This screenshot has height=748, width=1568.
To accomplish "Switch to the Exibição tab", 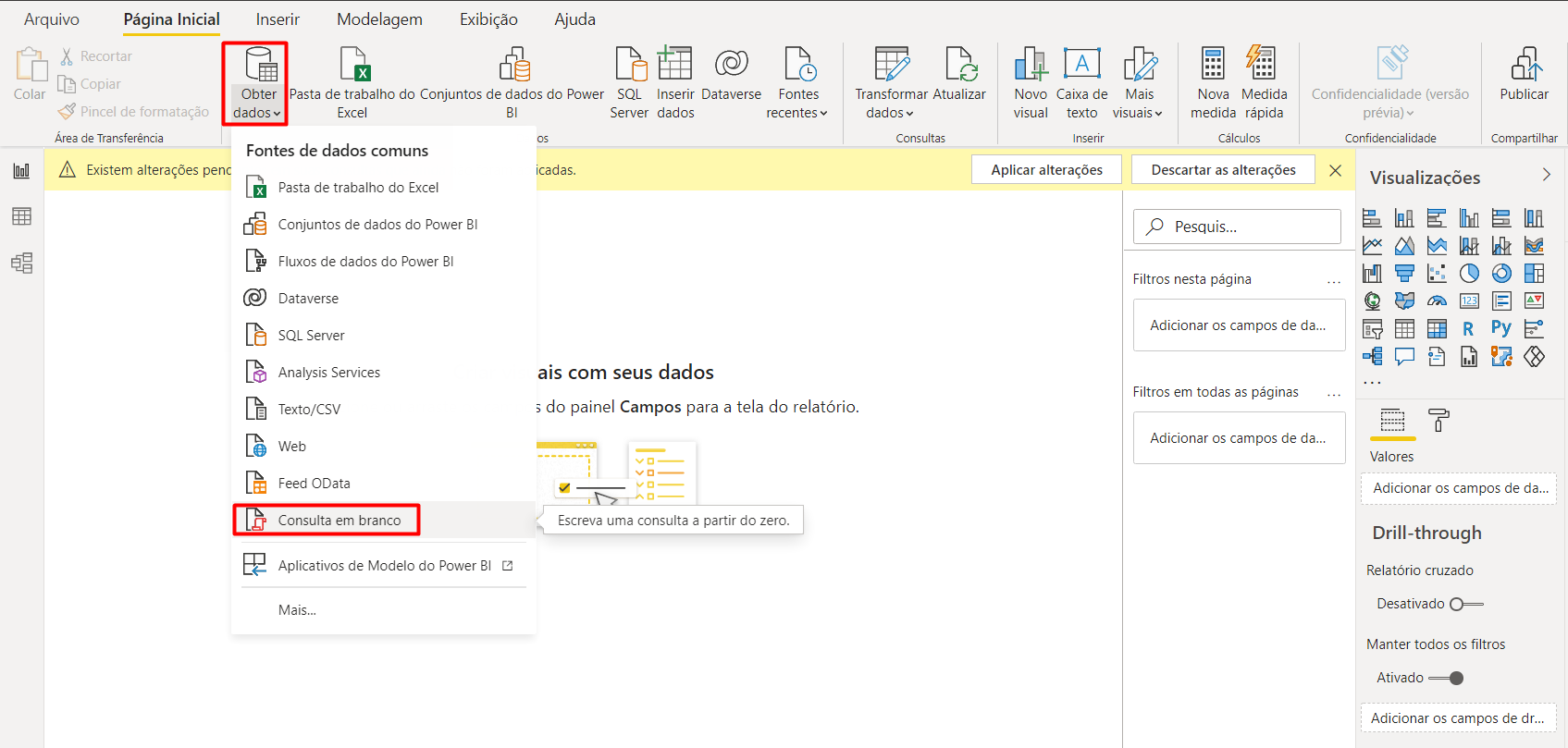I will point(488,19).
